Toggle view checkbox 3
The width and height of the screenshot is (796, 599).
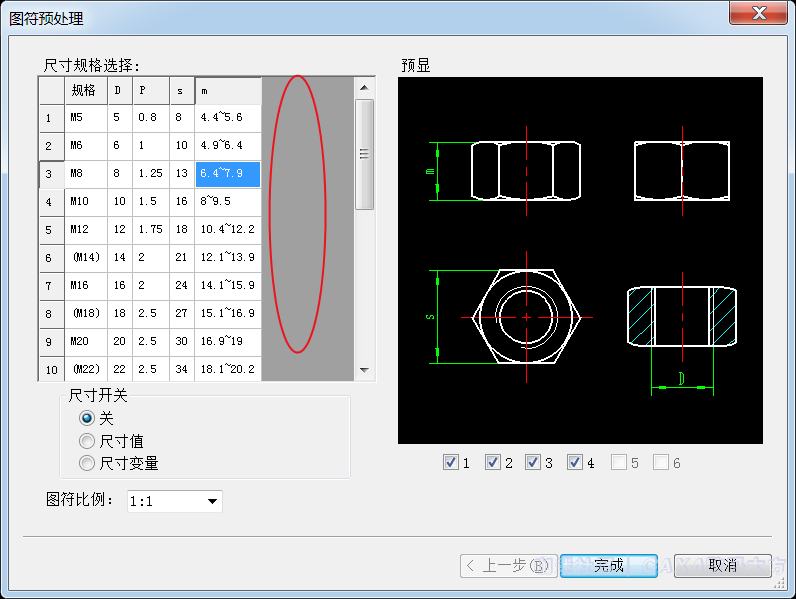coord(534,462)
